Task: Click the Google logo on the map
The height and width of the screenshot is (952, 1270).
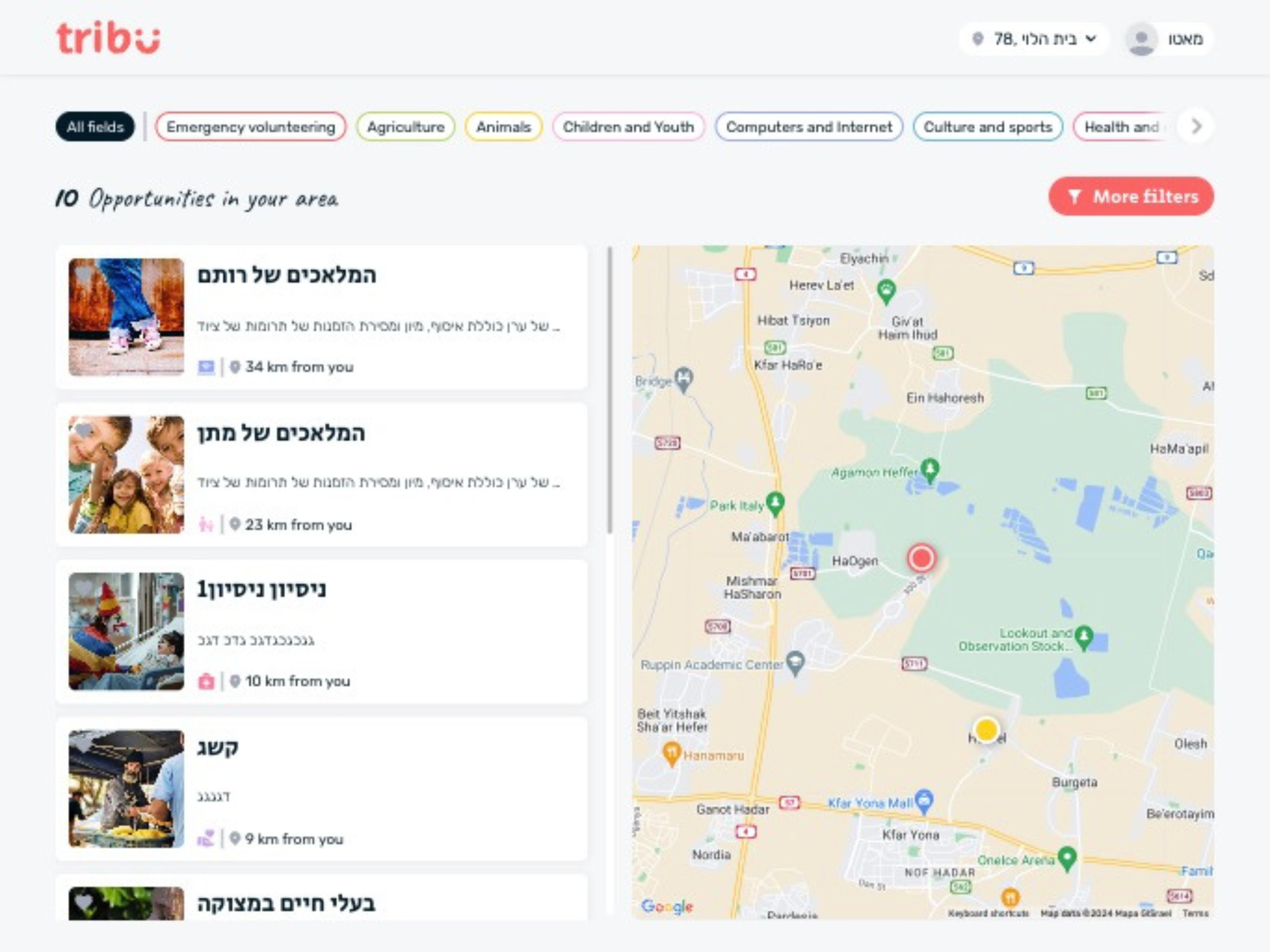Action: click(x=667, y=906)
